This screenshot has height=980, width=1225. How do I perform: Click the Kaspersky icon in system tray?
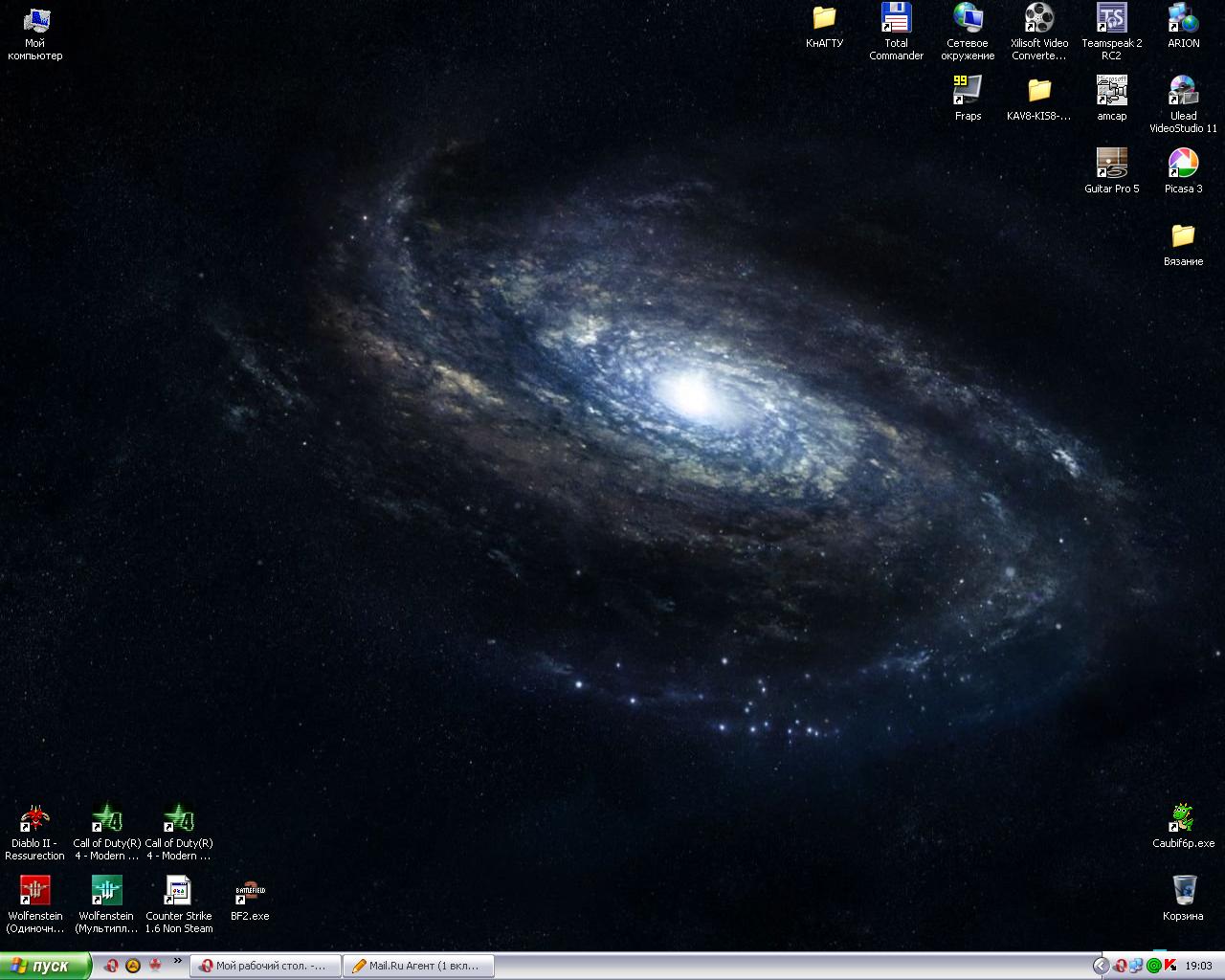(x=1169, y=966)
